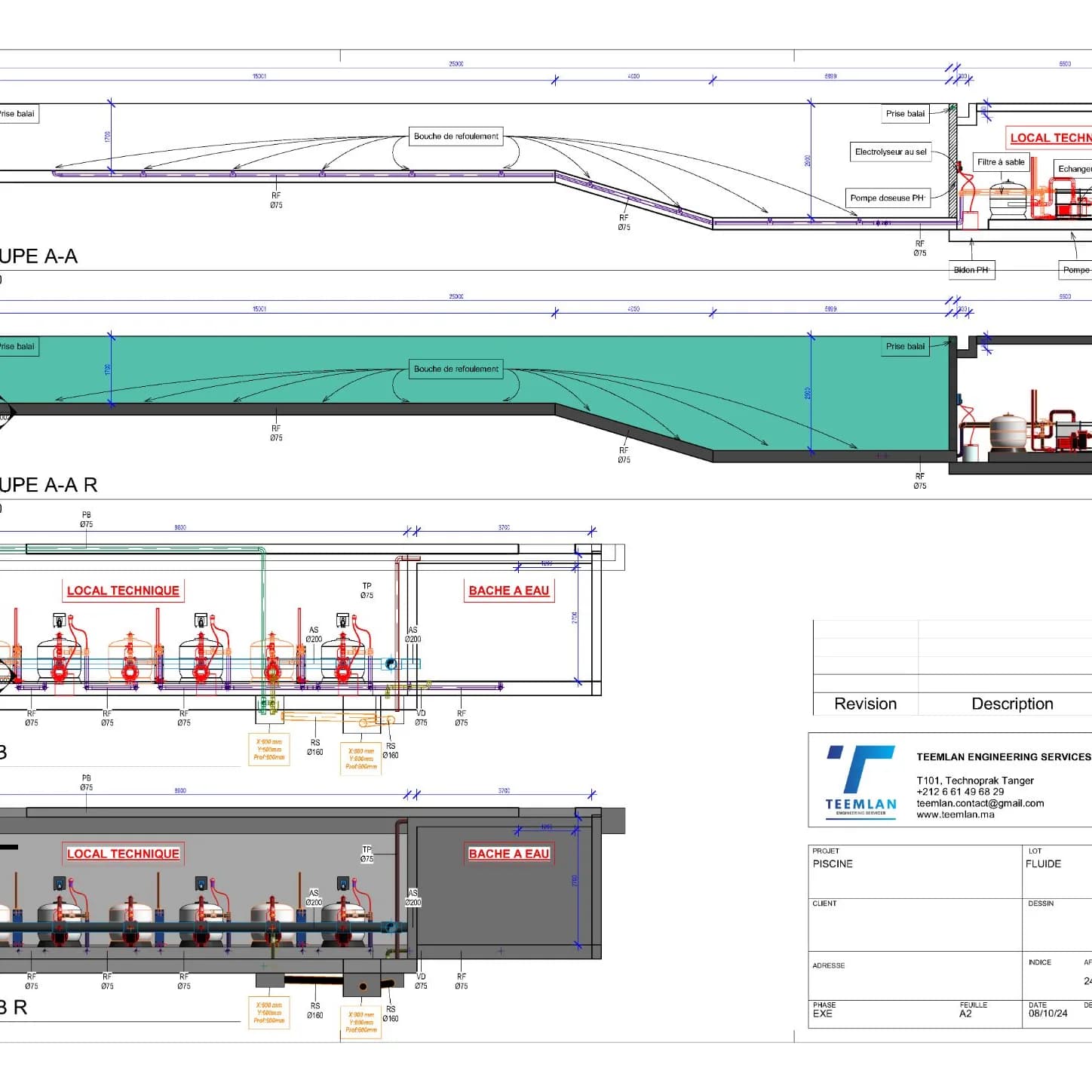Click the date field 08/10/24
Viewport: 1092px width, 1092px height.
pos(1048,1014)
